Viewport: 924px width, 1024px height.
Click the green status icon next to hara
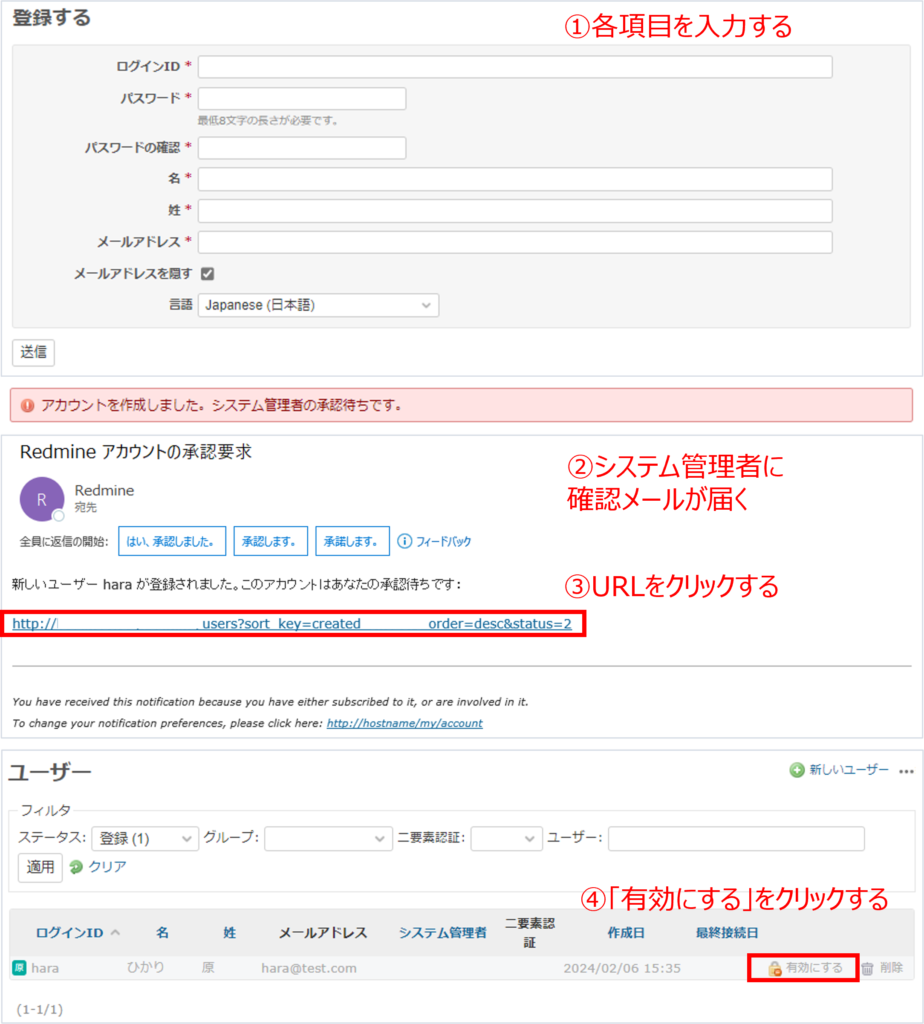pos(18,967)
